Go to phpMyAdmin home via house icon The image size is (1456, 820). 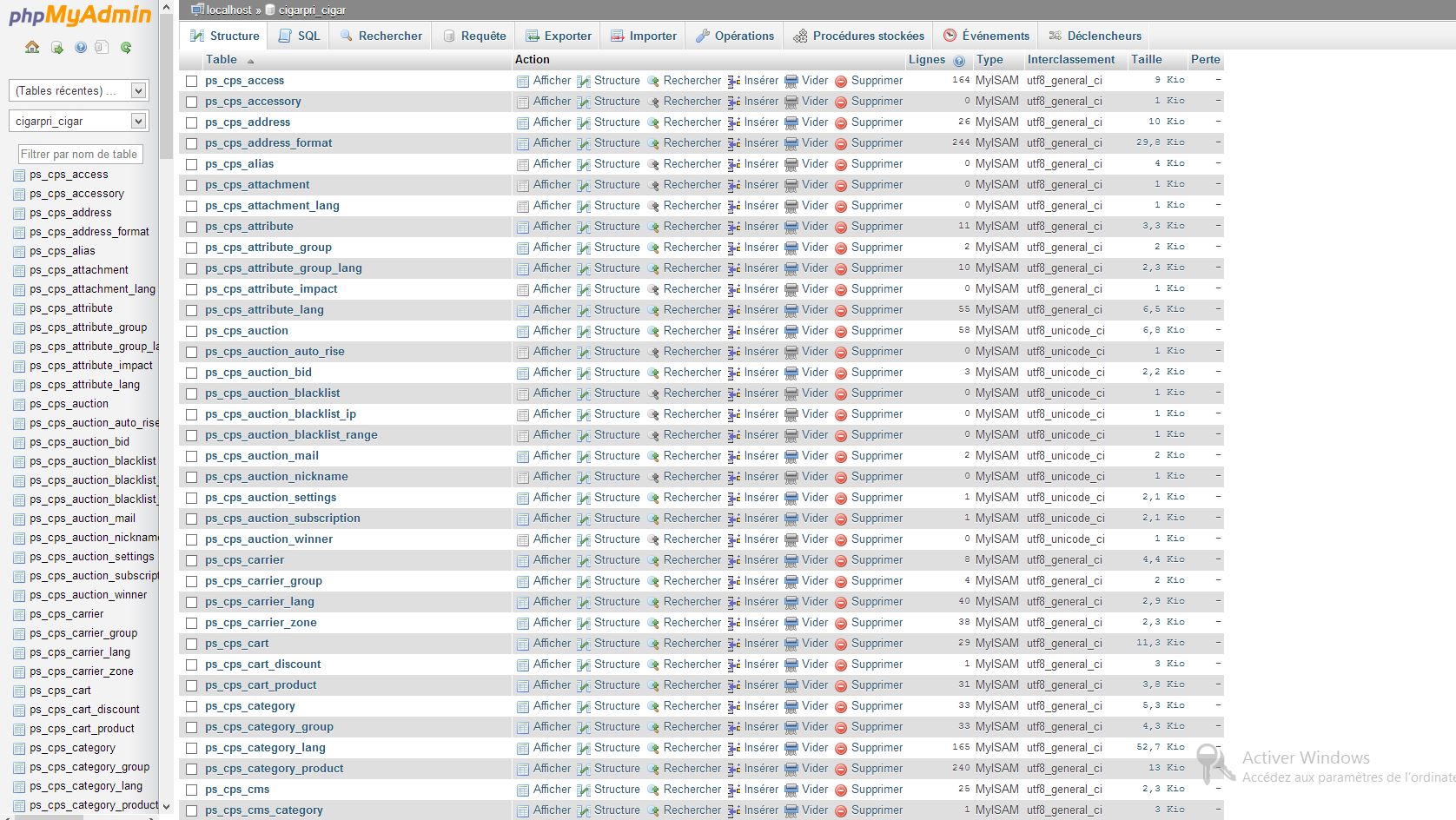pyautogui.click(x=32, y=48)
